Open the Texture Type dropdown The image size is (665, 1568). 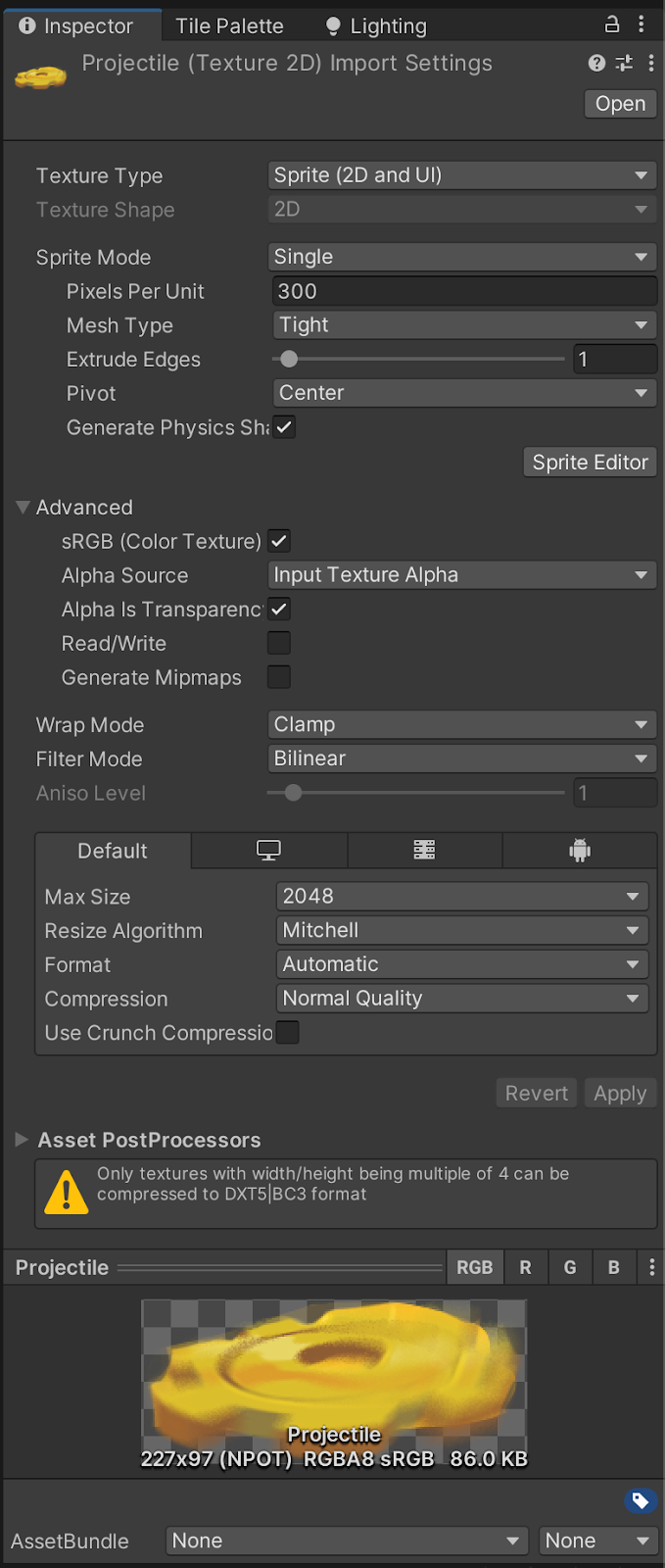click(x=461, y=174)
